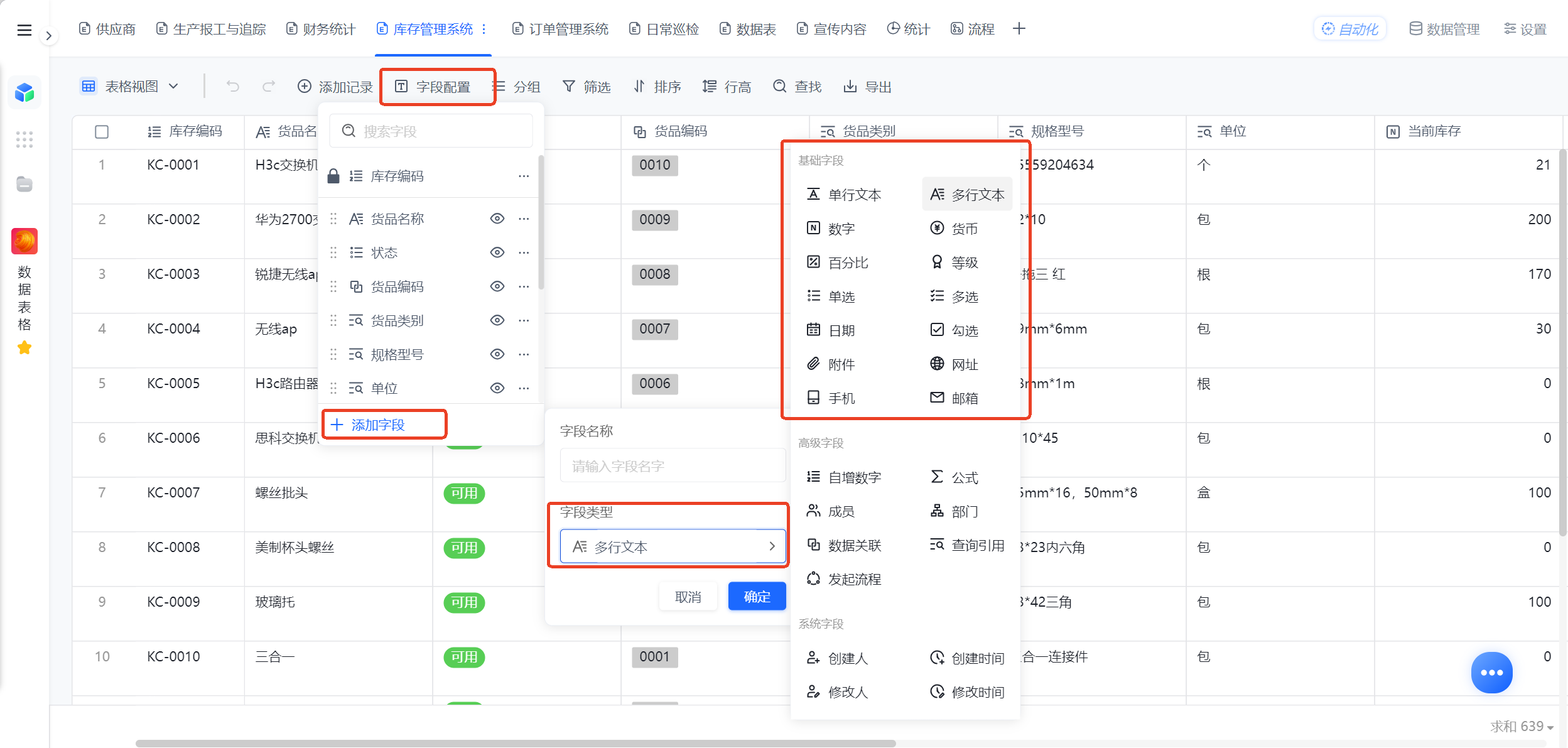
Task: Toggle visibility of 货品类别 field
Action: (x=497, y=320)
